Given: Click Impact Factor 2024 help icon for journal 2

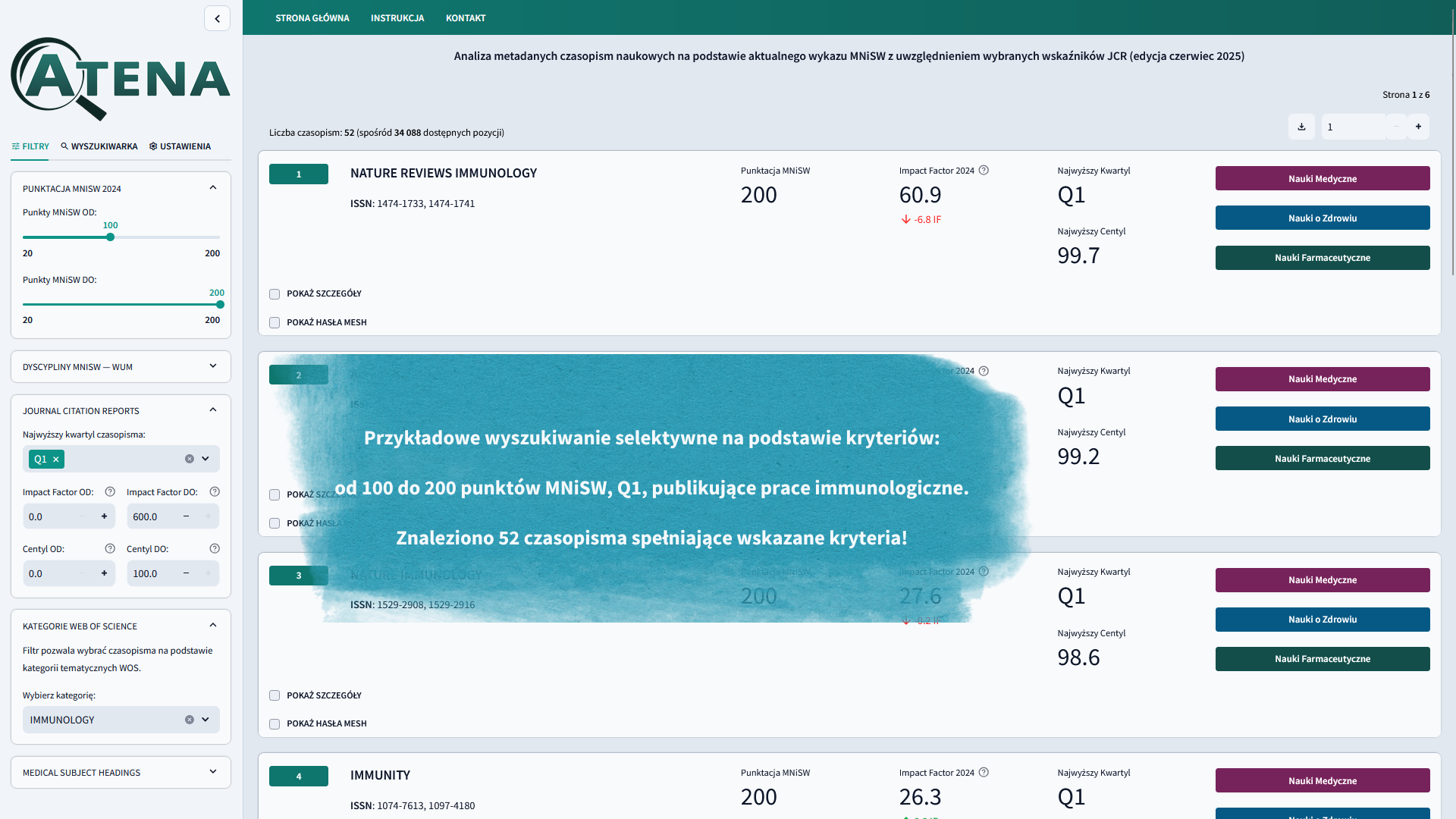Looking at the screenshot, I should pyautogui.click(x=984, y=371).
